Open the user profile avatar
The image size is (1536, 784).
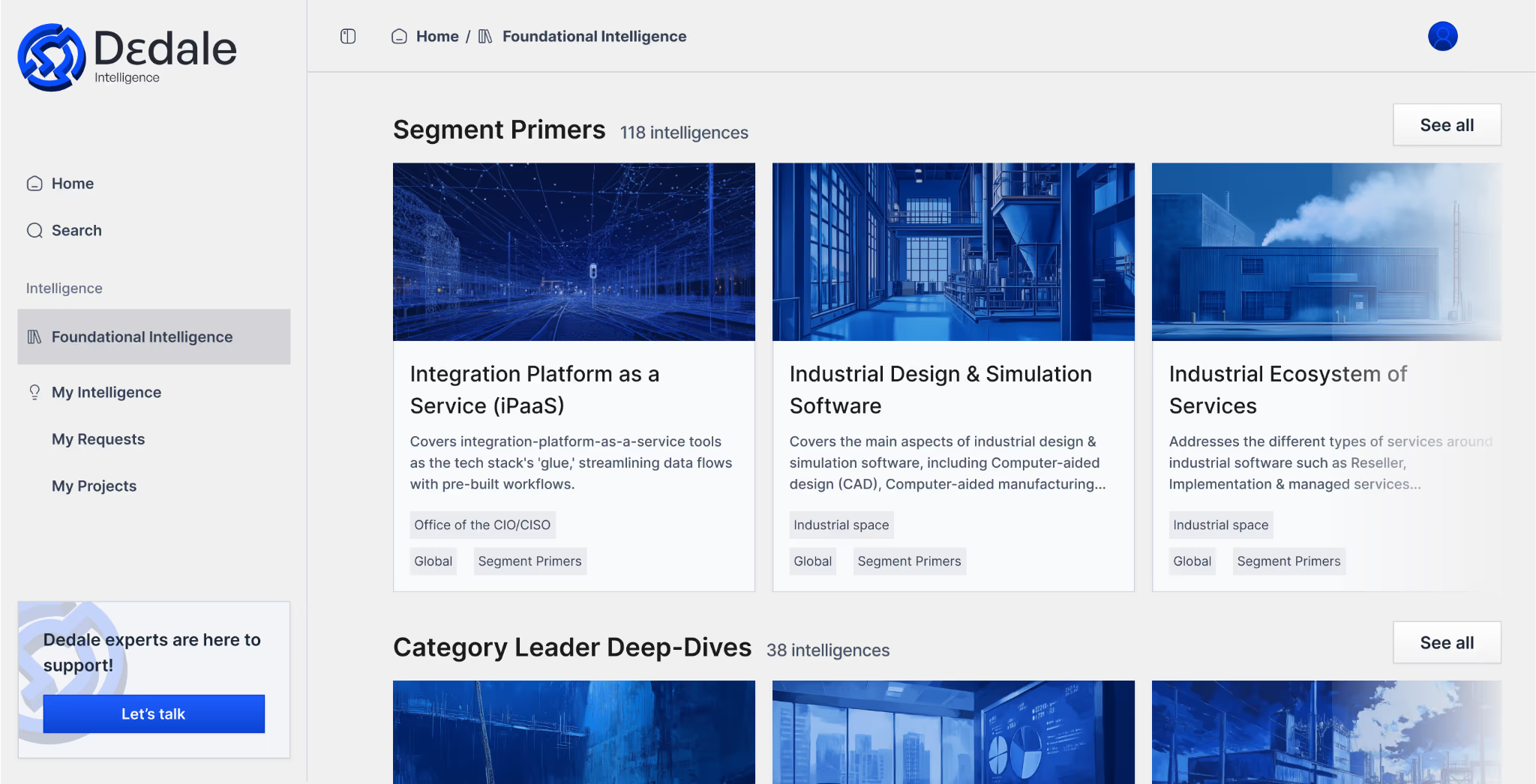coord(1441,37)
